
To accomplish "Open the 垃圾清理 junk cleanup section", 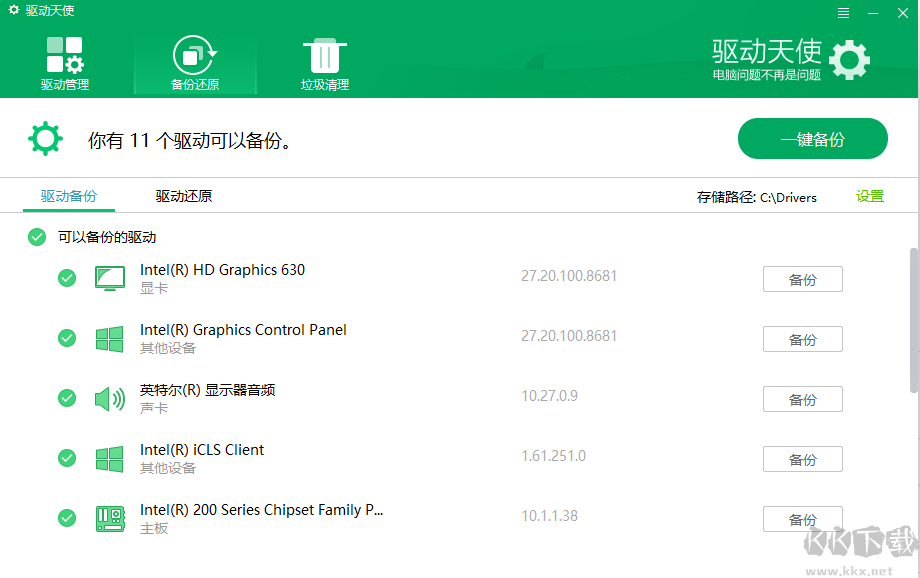I will (324, 64).
